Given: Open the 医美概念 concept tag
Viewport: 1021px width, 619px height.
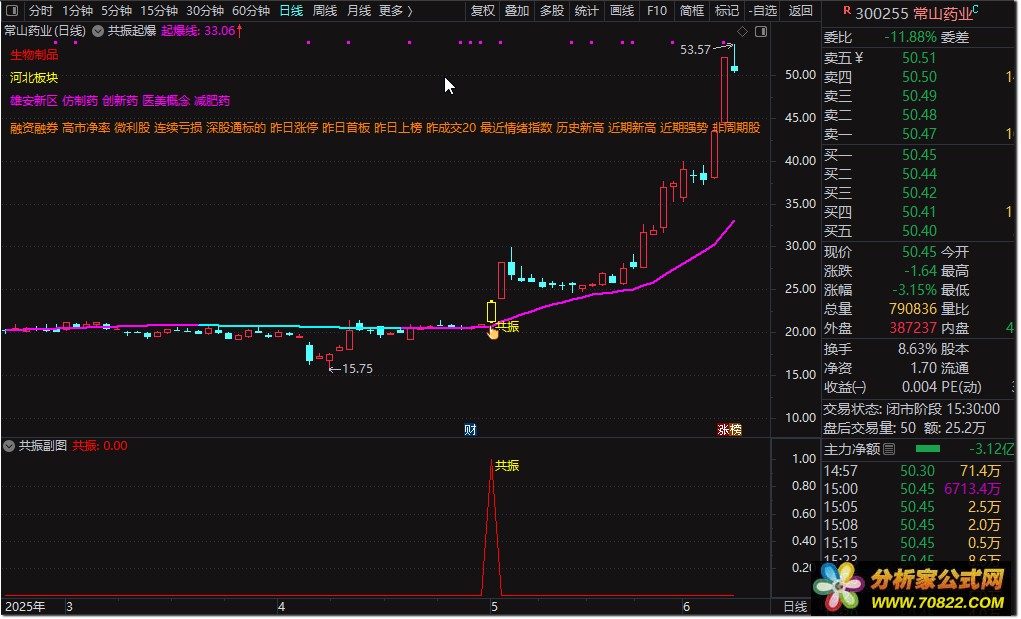Looking at the screenshot, I should click(166, 101).
